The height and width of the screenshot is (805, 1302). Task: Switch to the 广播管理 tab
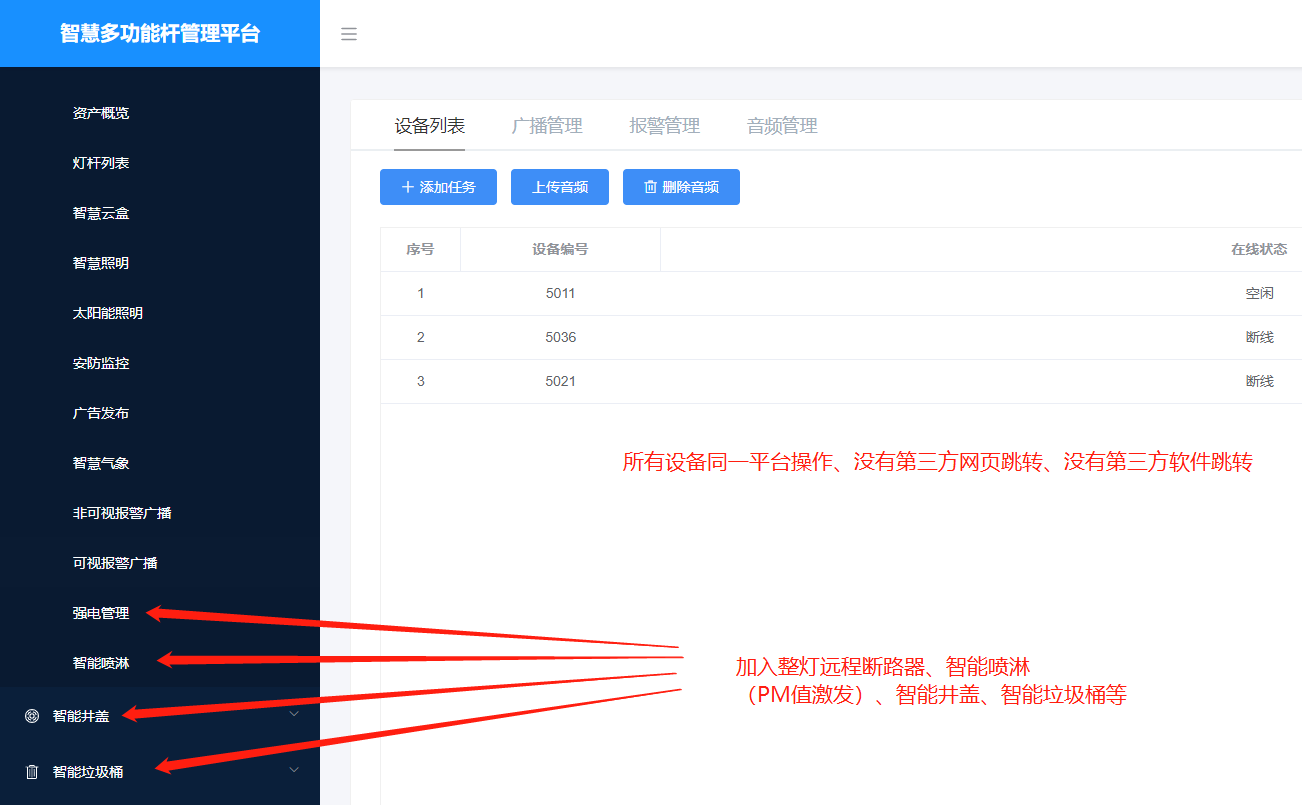click(546, 125)
